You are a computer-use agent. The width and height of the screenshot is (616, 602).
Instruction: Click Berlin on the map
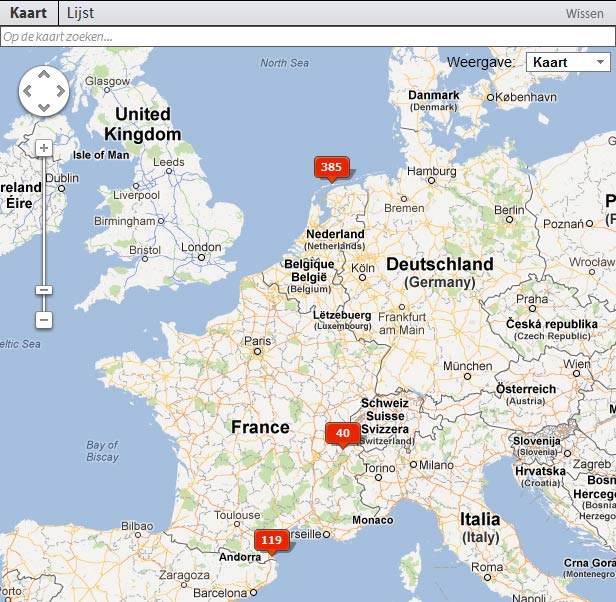point(508,210)
